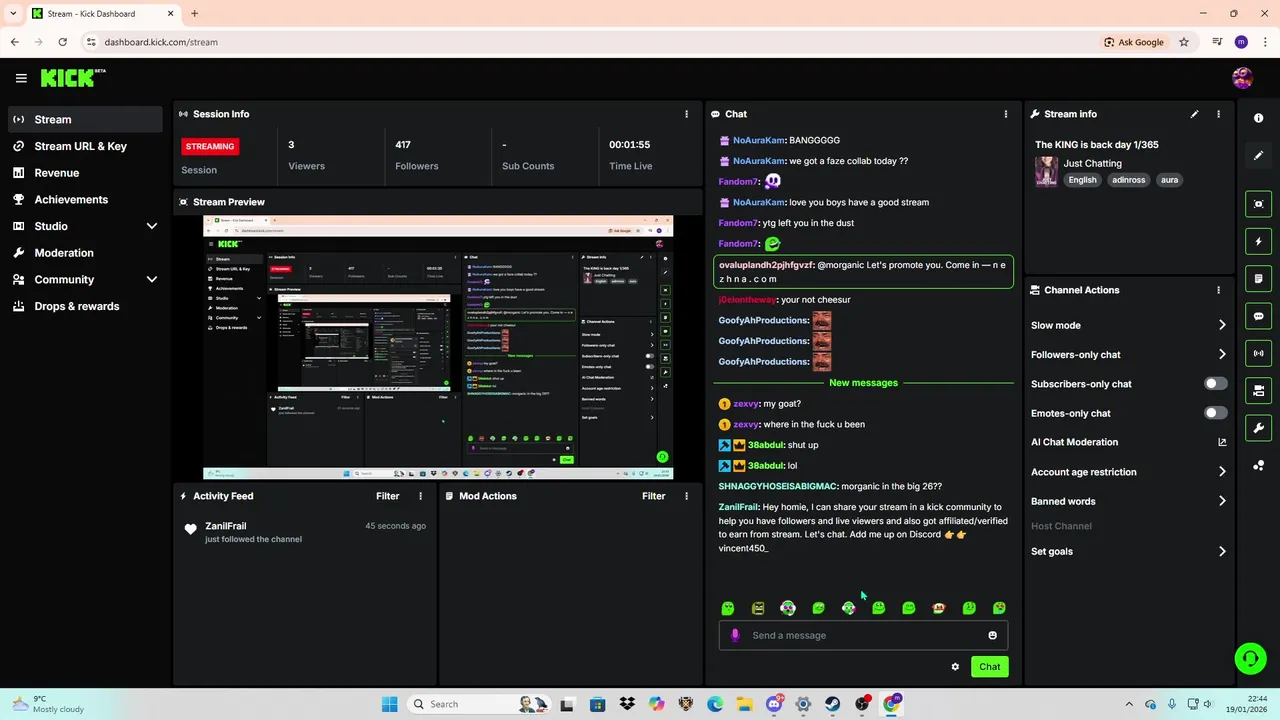Open Activity Feed Filter
The width and height of the screenshot is (1280, 720).
pyautogui.click(x=387, y=496)
